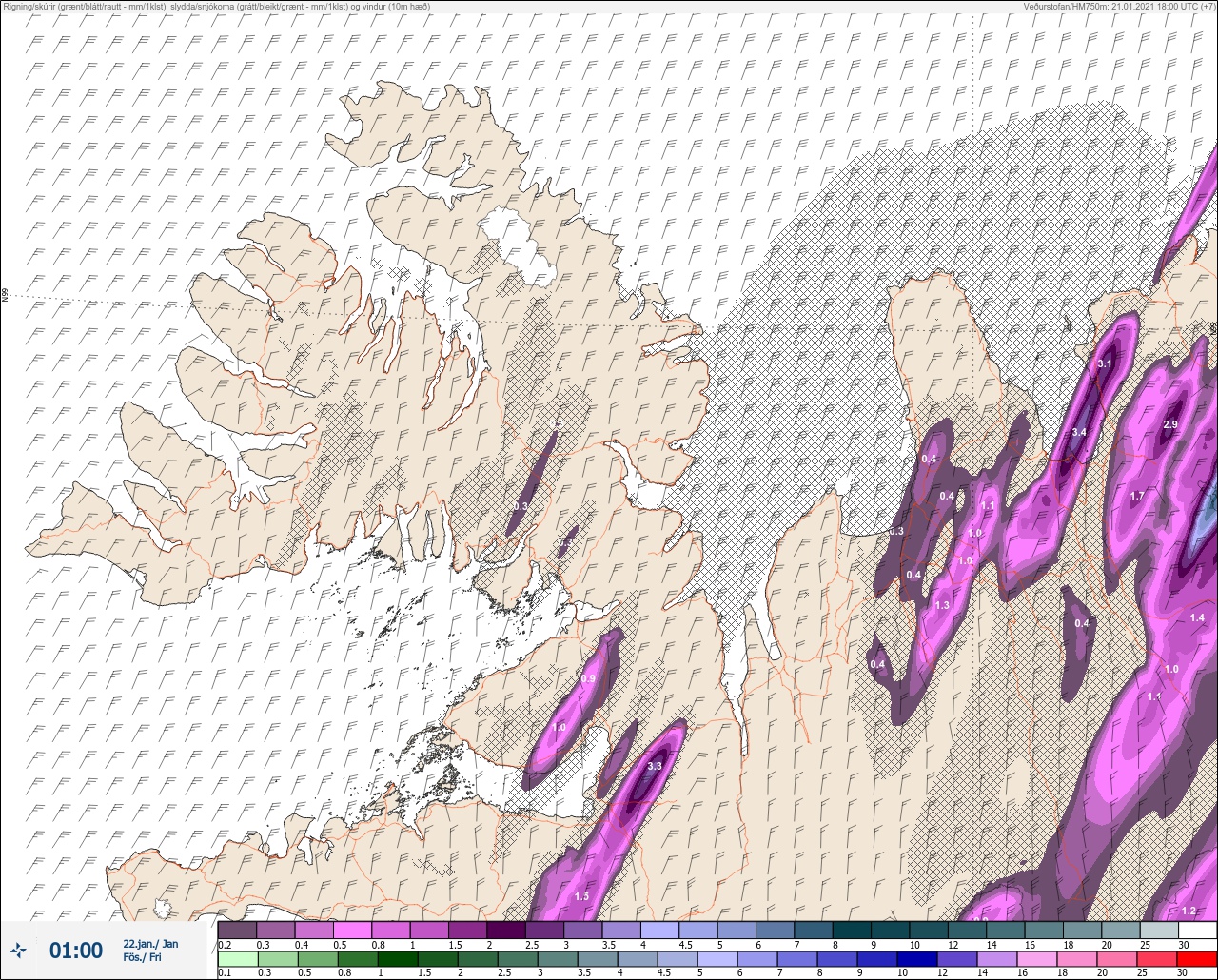
Task: Click the 1.5 precipitation value on the map
Action: pos(581,896)
